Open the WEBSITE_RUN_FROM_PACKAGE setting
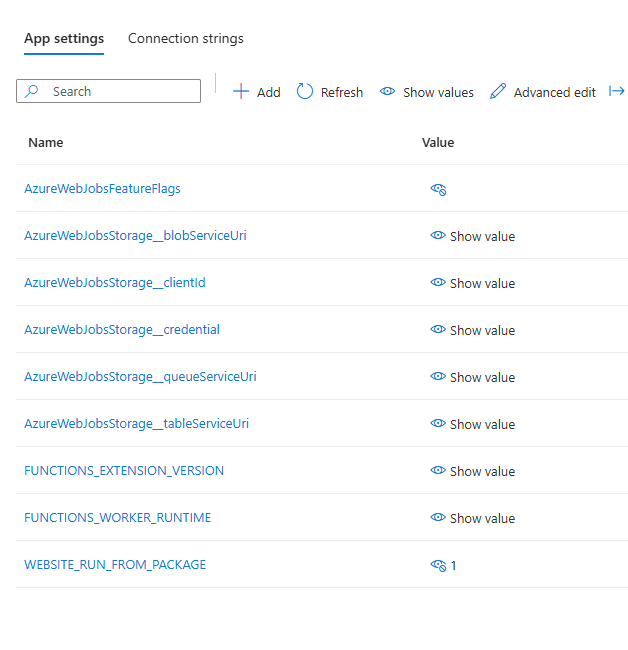Screen dimensions: 628x650 coord(115,565)
